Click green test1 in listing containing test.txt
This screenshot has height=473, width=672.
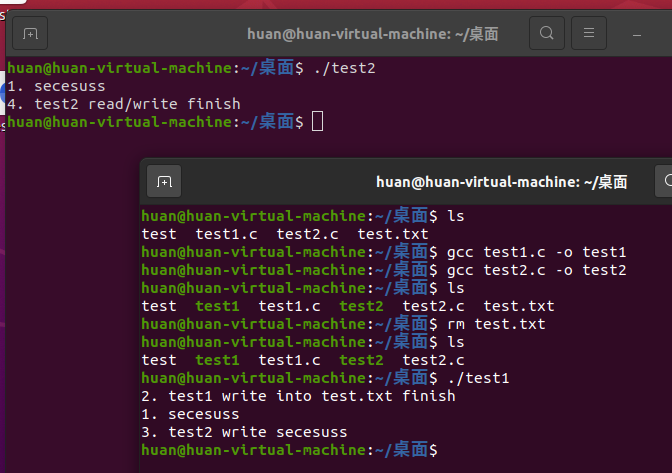(x=217, y=306)
